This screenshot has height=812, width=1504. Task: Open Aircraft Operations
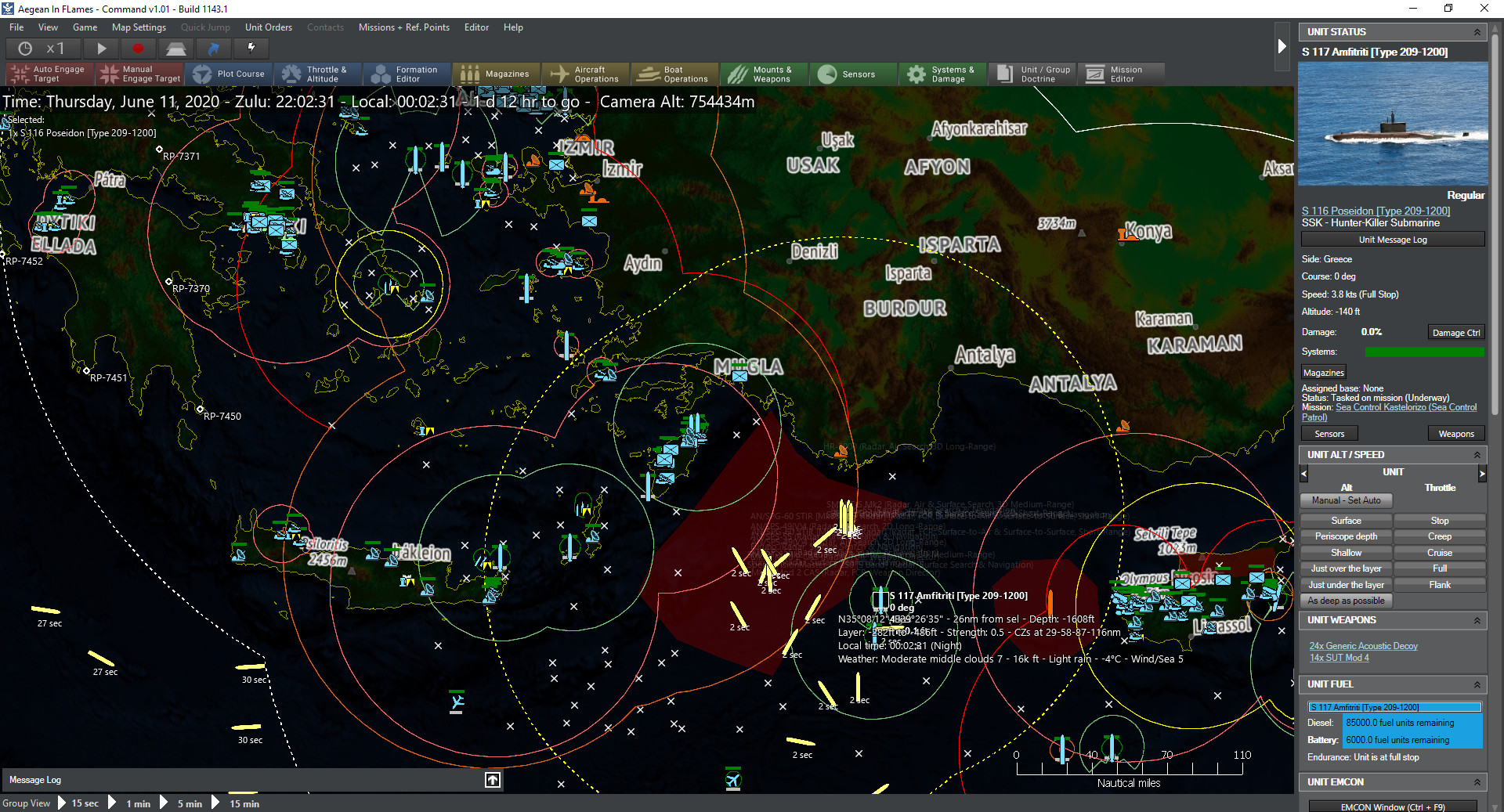585,74
